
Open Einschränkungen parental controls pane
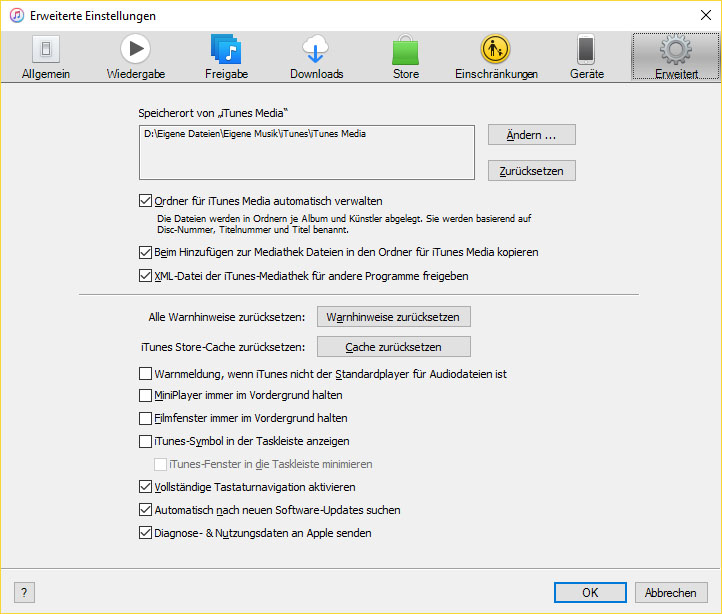496,57
